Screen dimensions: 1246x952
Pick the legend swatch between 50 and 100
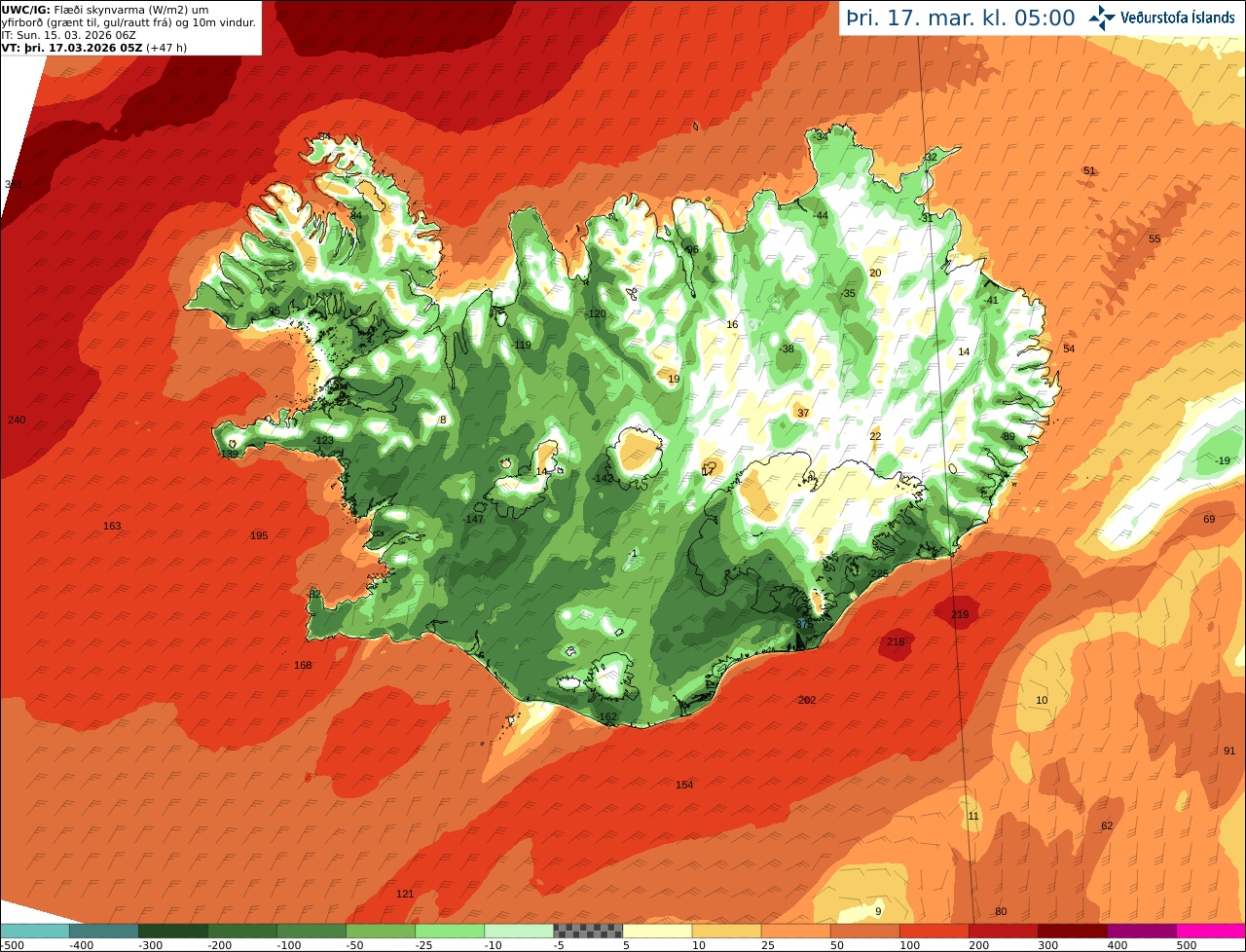pyautogui.click(x=864, y=931)
